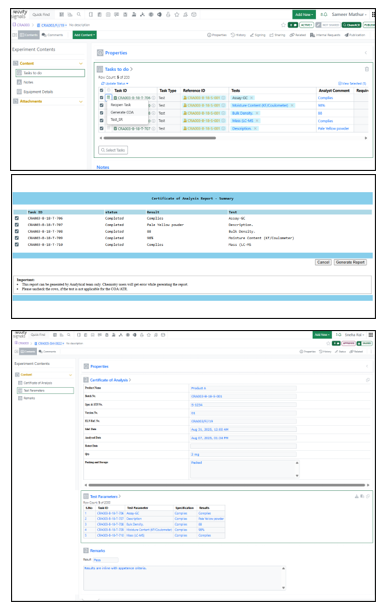Click the Quick Find box in top screenshot

click(x=41, y=14)
